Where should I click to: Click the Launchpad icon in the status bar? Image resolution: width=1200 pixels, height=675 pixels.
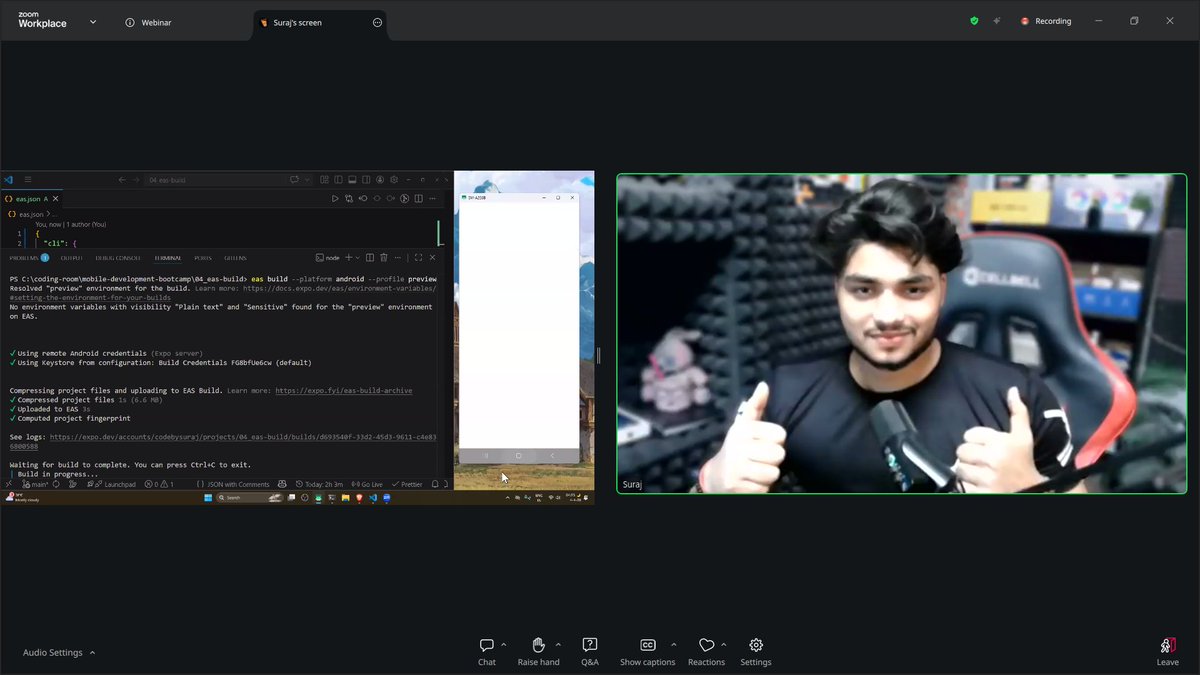click(x=118, y=483)
